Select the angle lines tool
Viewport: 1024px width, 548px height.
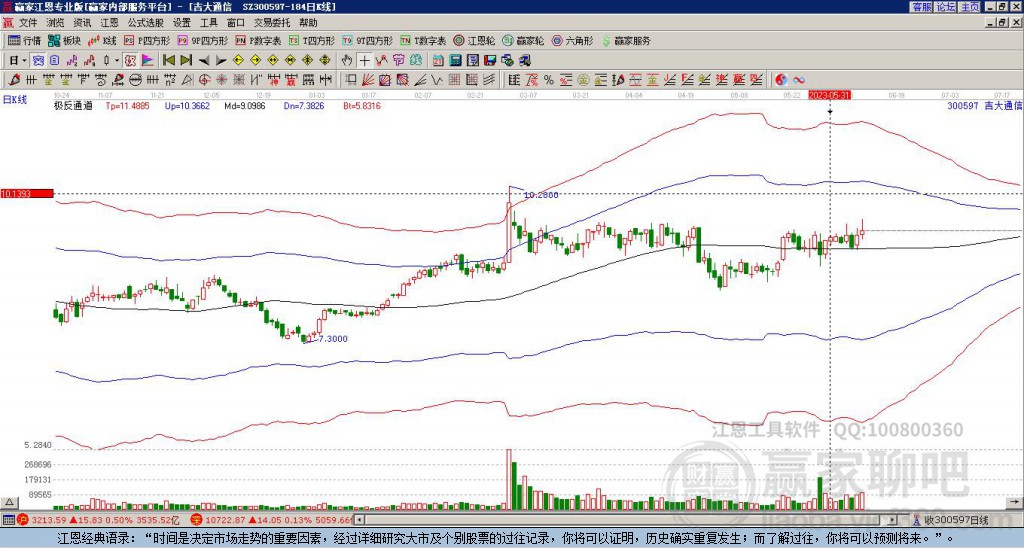(x=420, y=80)
